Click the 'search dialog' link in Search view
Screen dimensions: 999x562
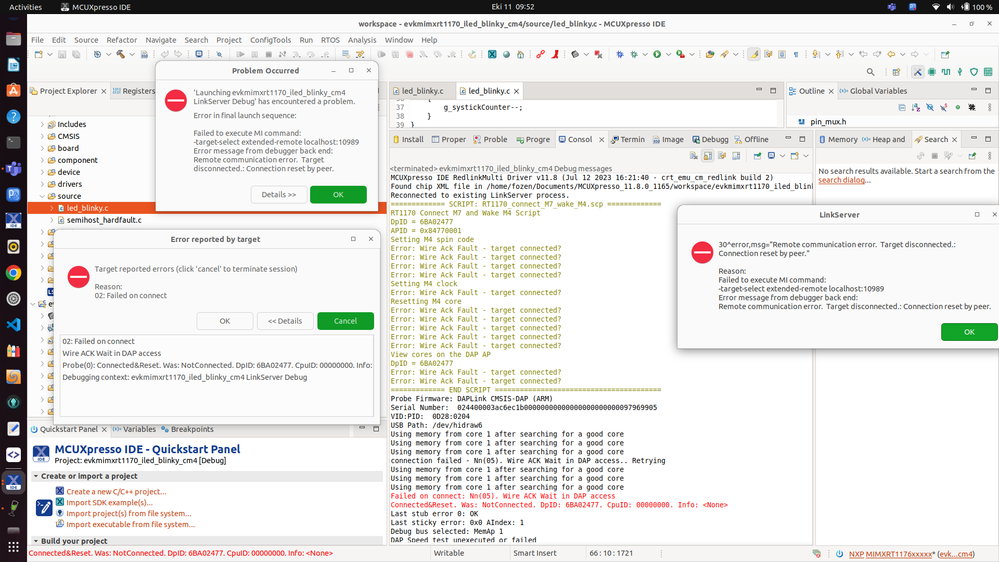[x=841, y=180]
